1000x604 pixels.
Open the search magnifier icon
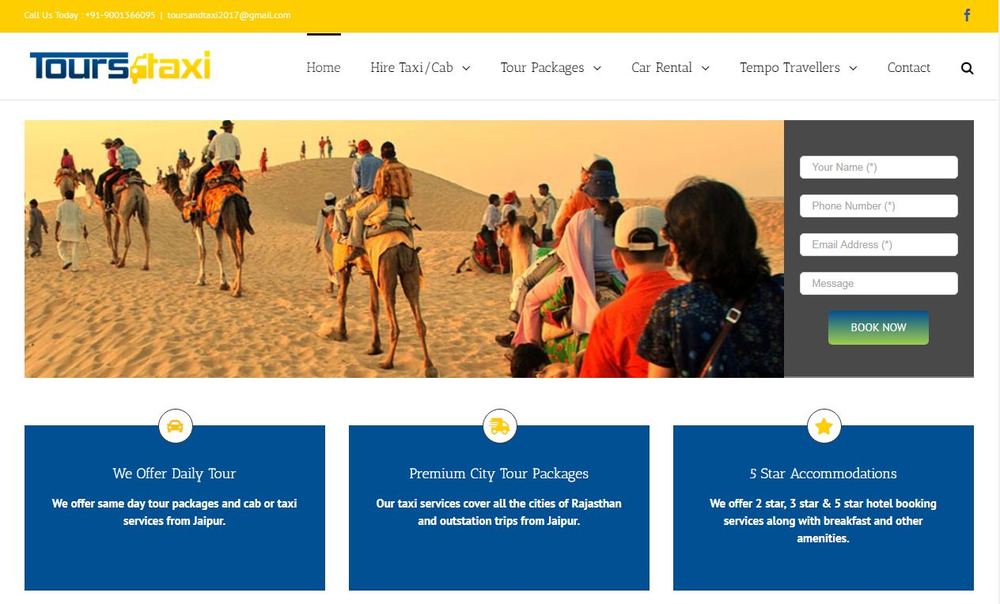click(x=967, y=68)
